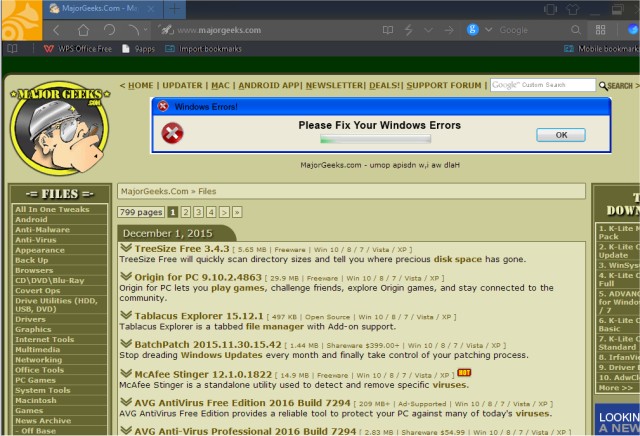
Task: Click the lightning speed mode icon
Action: (408, 30)
